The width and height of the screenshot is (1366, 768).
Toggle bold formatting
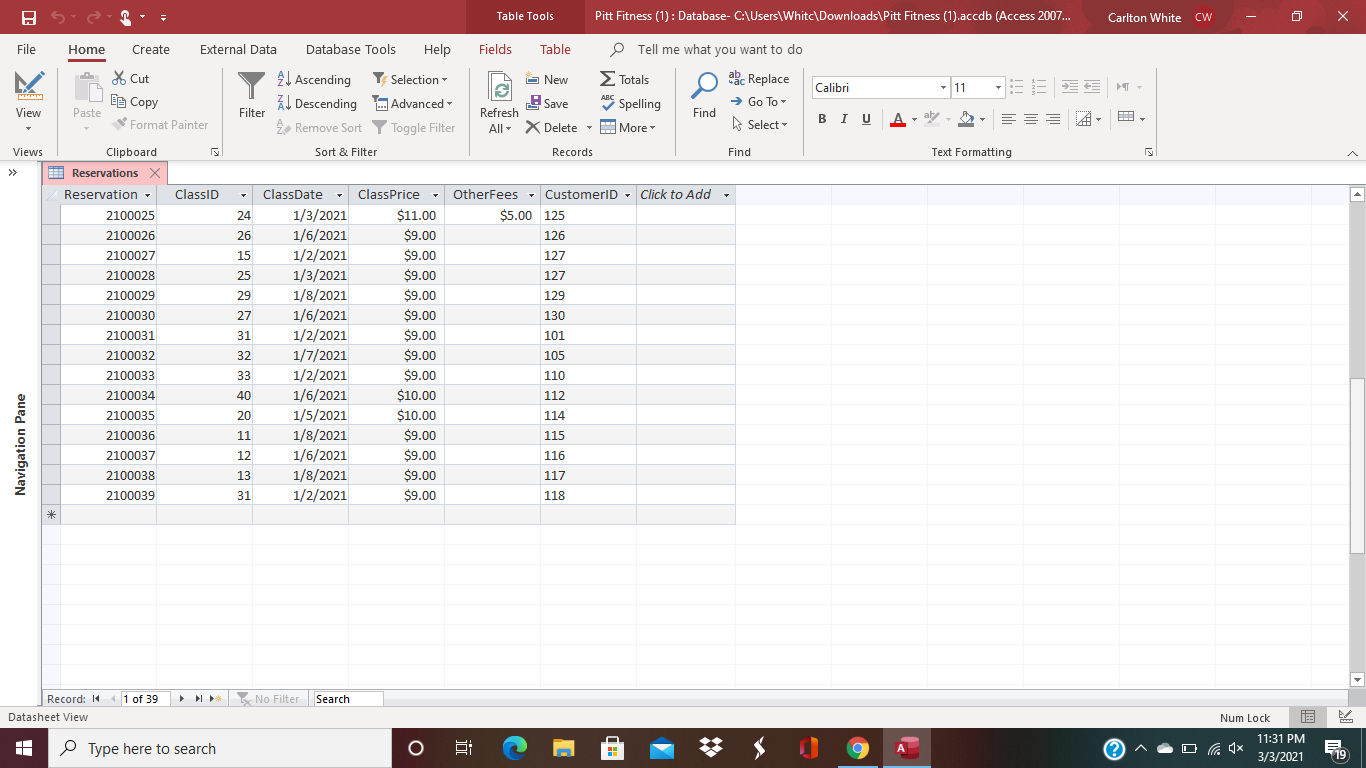(x=821, y=119)
